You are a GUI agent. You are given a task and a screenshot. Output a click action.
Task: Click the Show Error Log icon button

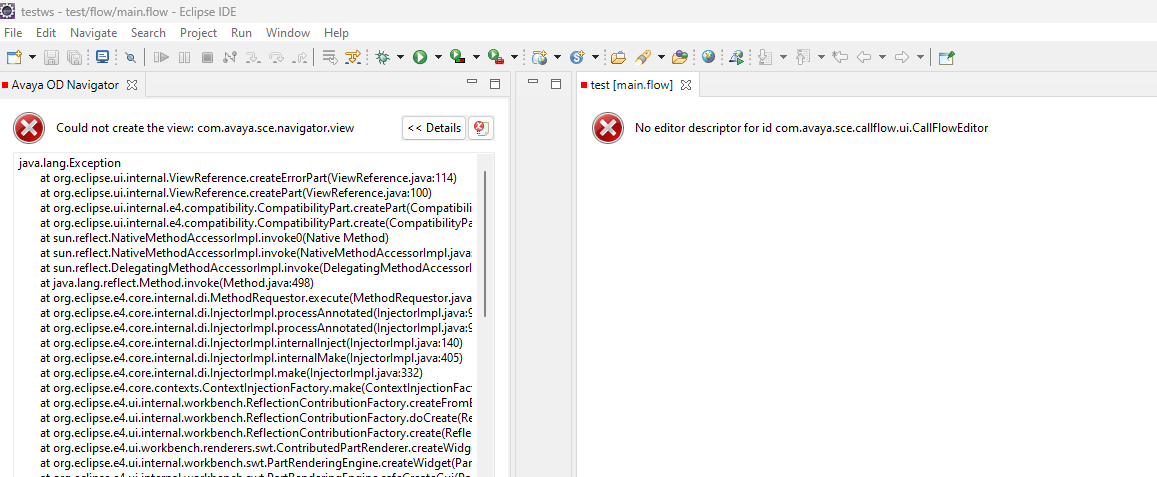tap(481, 128)
